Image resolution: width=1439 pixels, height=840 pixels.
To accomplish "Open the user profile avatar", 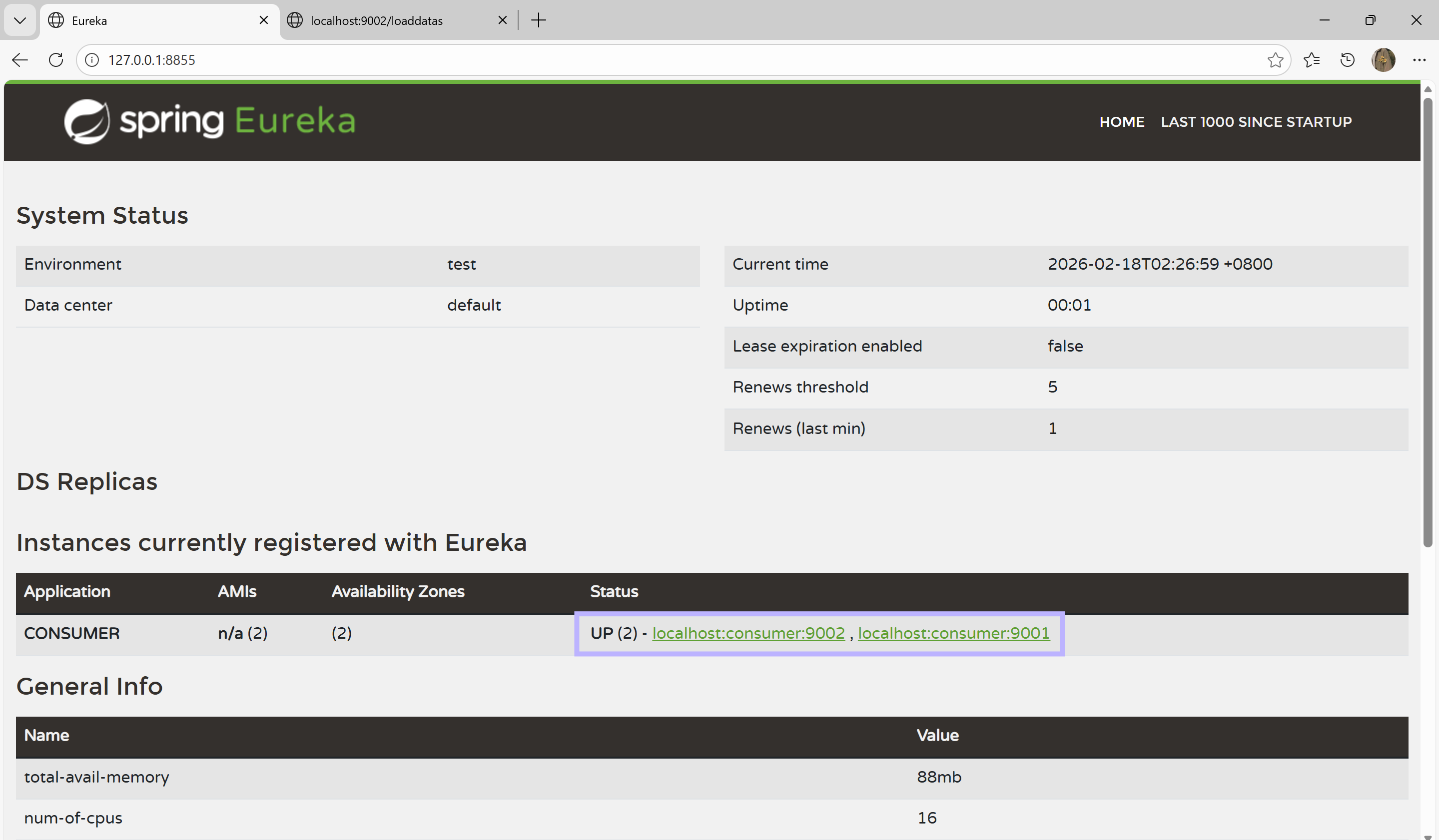I will point(1384,60).
